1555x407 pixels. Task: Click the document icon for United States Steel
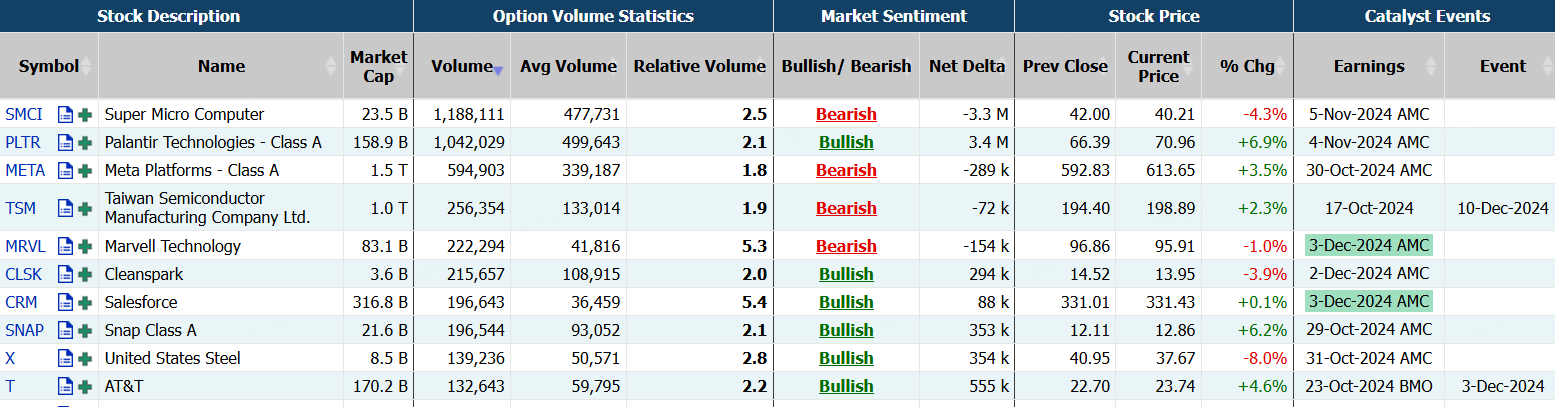tap(65, 358)
